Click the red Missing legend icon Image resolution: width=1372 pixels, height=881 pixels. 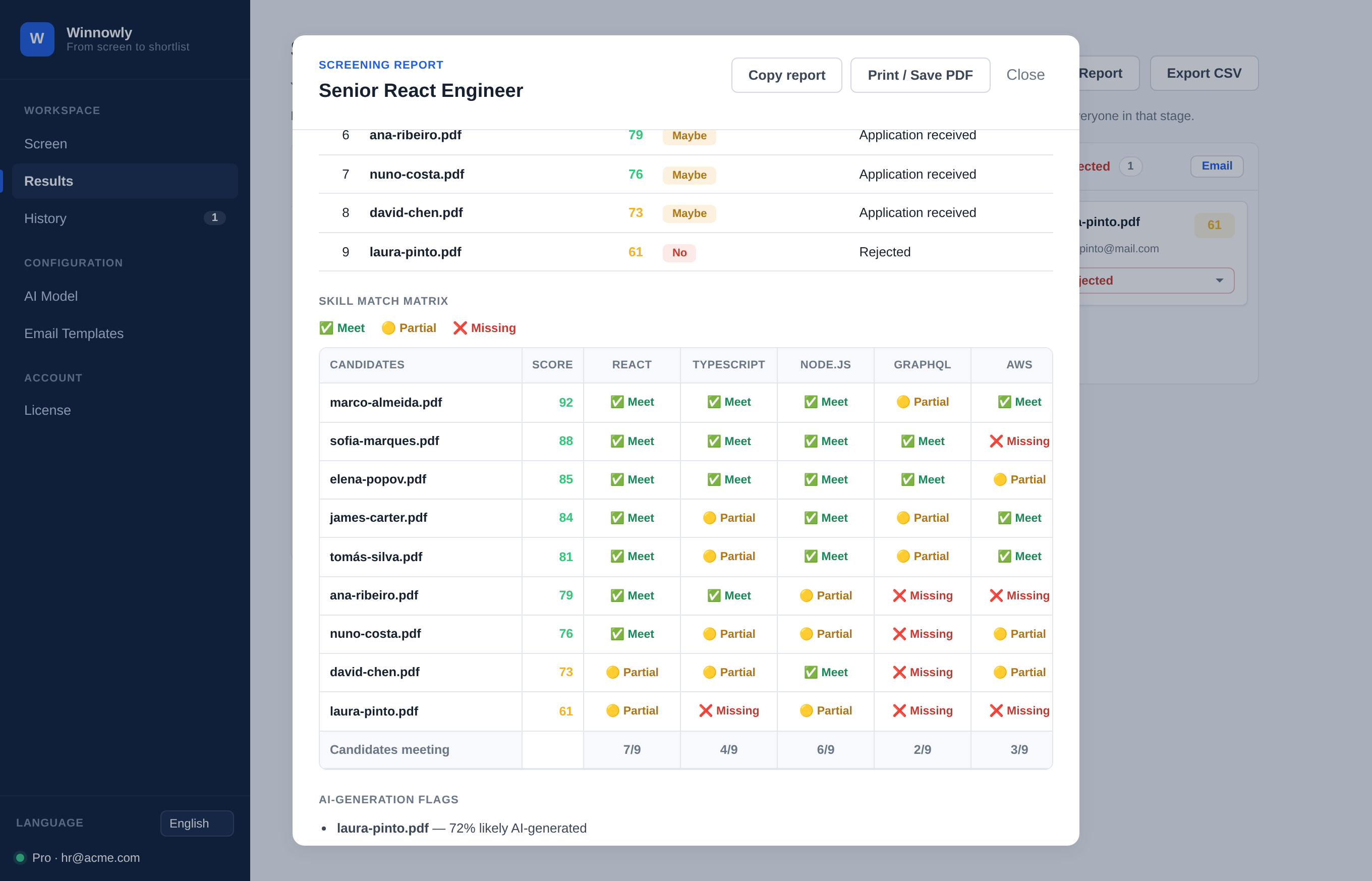tap(460, 328)
